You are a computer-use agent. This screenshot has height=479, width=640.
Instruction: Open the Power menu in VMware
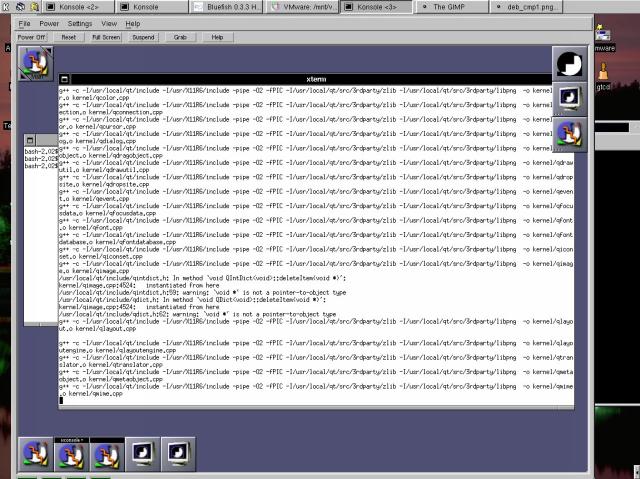coord(49,24)
